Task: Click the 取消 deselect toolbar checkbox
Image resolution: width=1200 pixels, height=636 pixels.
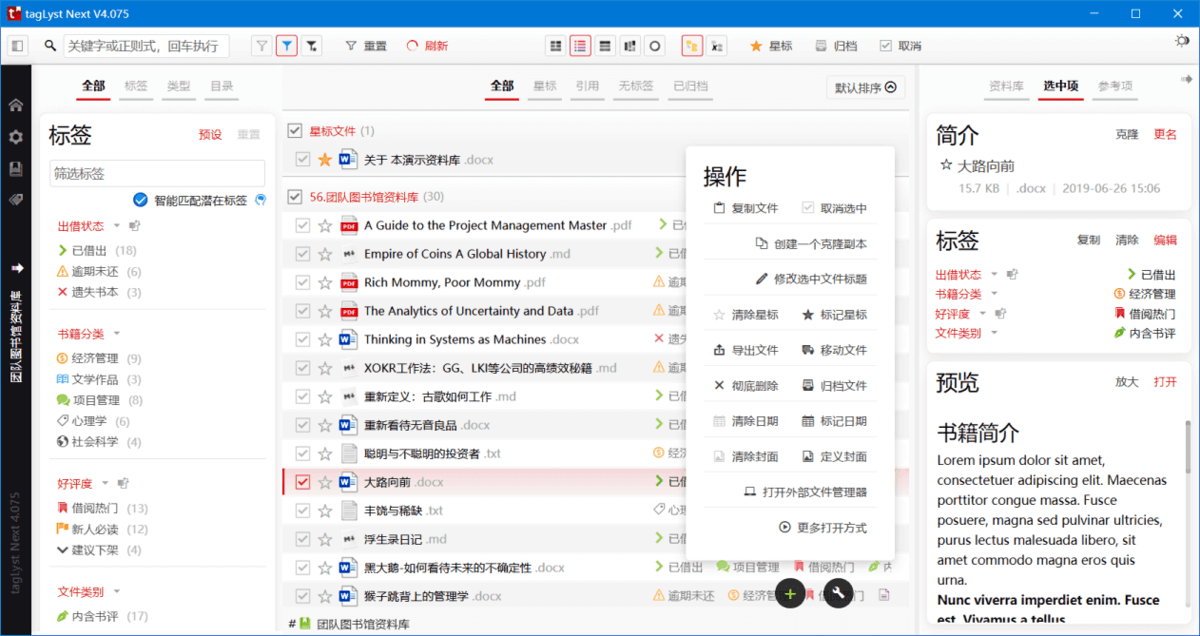Action: (900, 46)
